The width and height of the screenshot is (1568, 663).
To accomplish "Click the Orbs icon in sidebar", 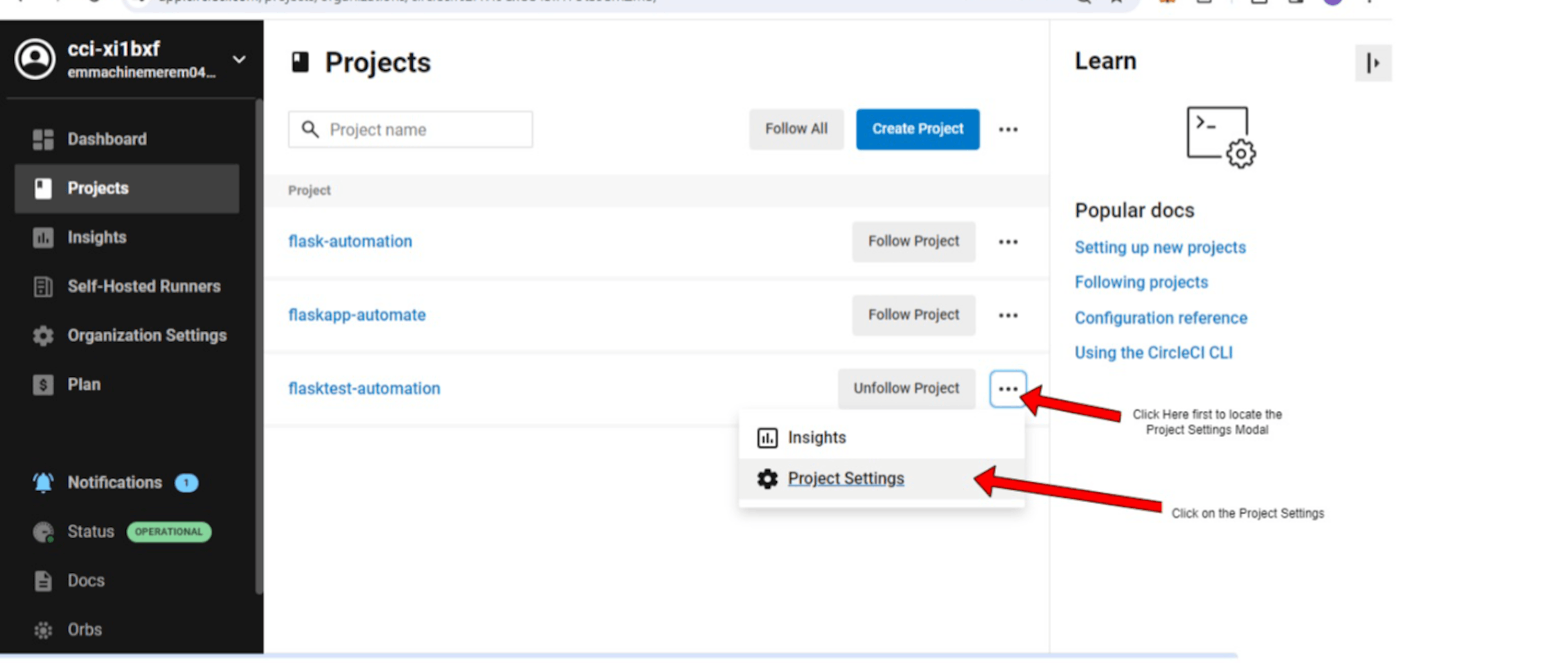I will pyautogui.click(x=43, y=630).
